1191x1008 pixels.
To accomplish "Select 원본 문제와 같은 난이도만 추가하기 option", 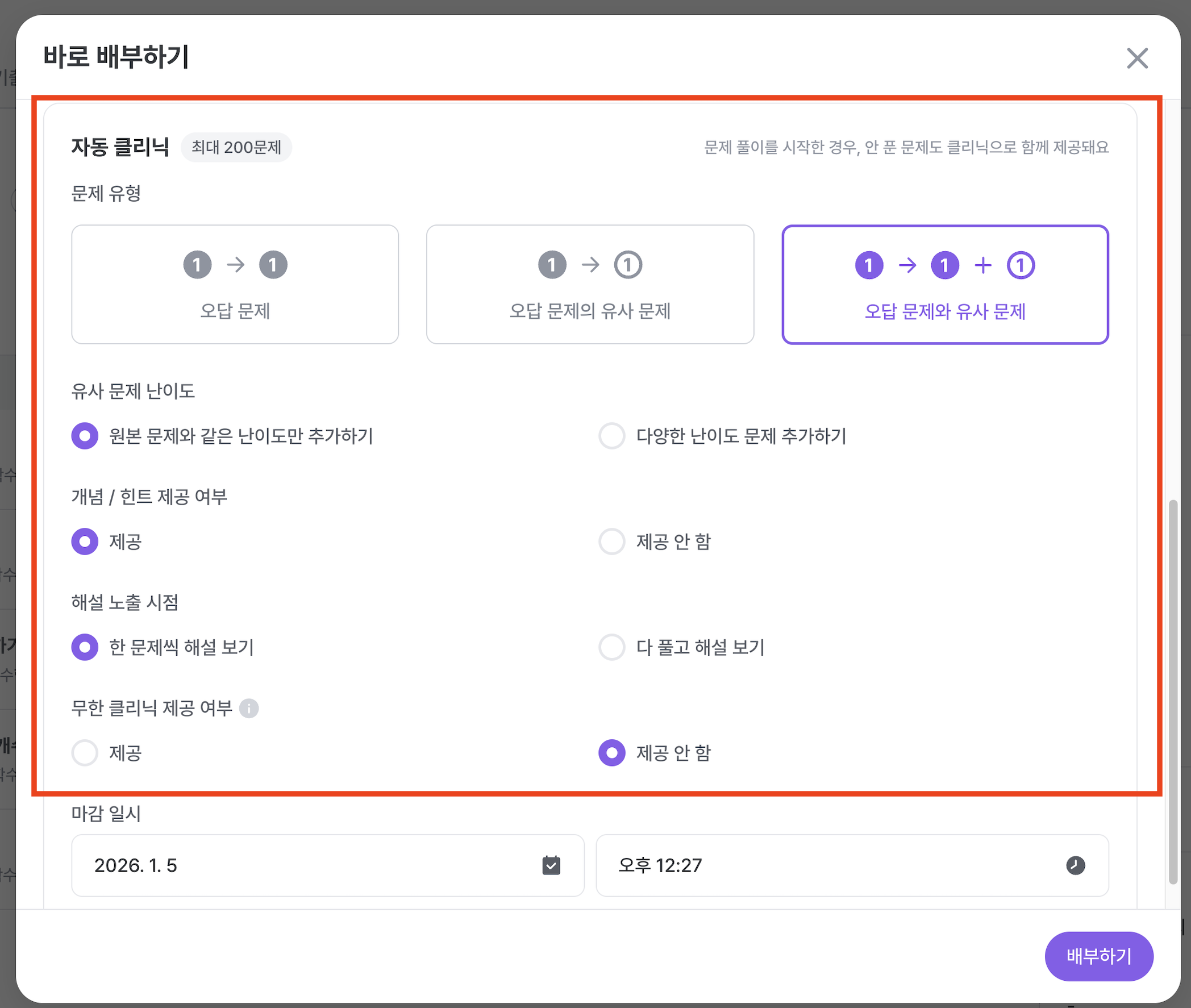I will click(85, 436).
